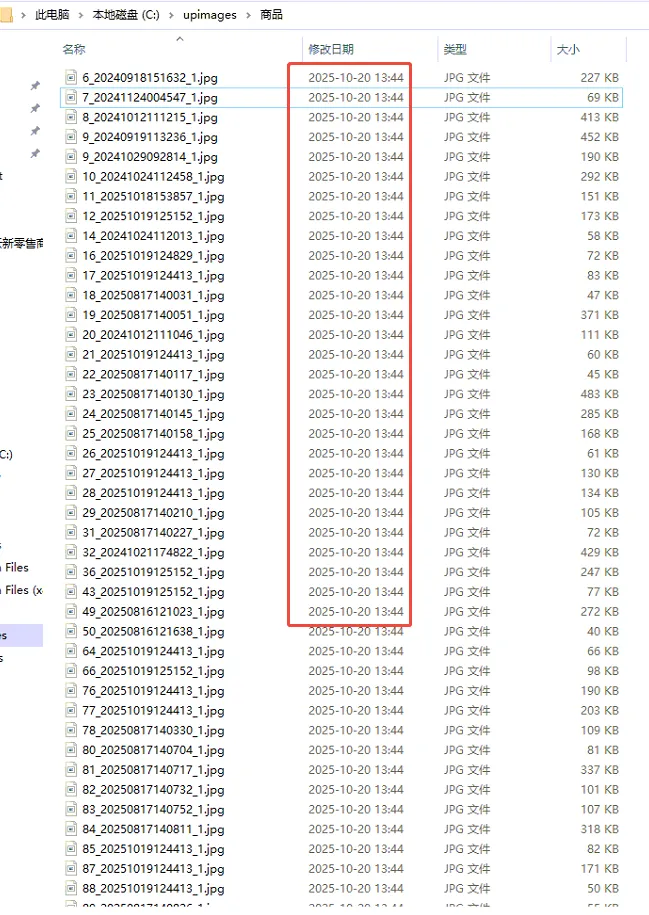Navigate to upimages in the breadcrumb
The height and width of the screenshot is (915, 649).
[x=209, y=15]
